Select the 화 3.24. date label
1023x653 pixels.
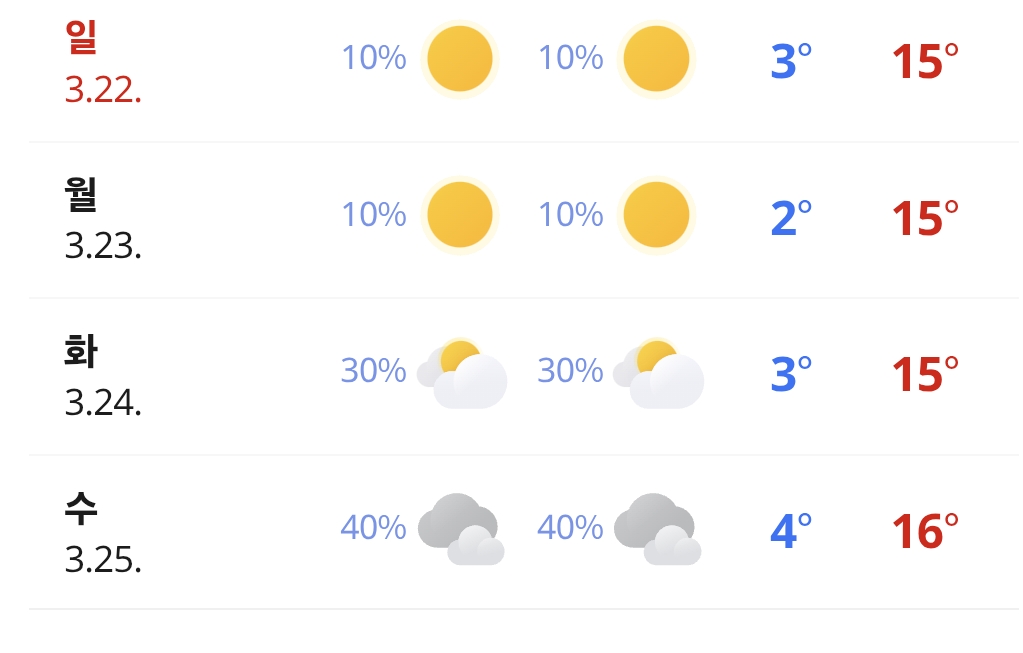102,376
